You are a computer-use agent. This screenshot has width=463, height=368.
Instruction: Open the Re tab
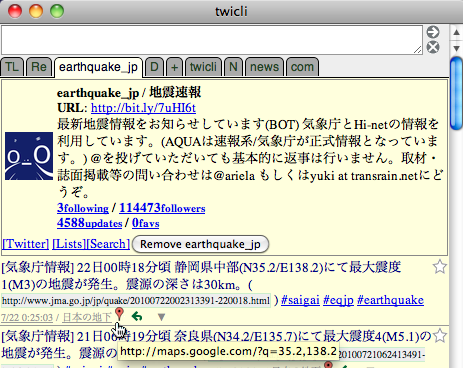tap(39, 67)
